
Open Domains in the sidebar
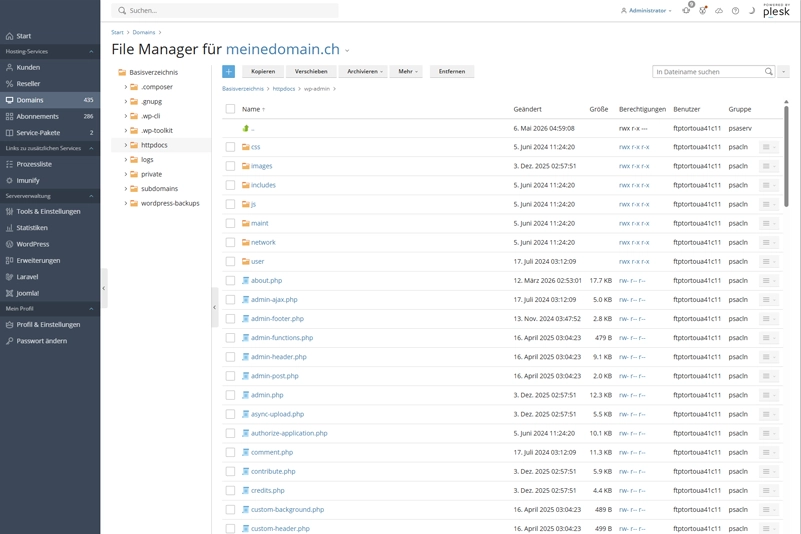pyautogui.click(x=50, y=100)
